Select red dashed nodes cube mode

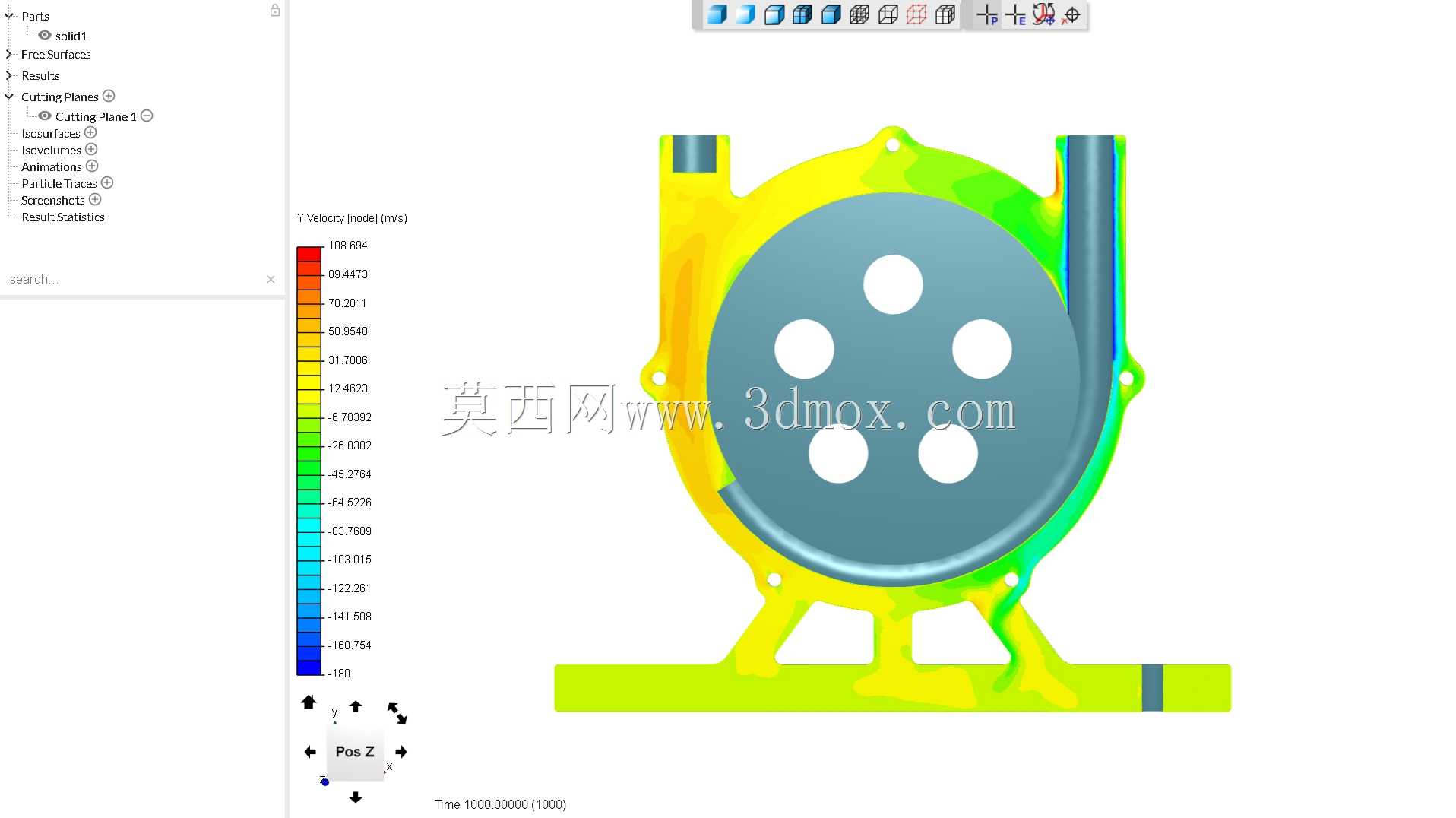coord(916,14)
